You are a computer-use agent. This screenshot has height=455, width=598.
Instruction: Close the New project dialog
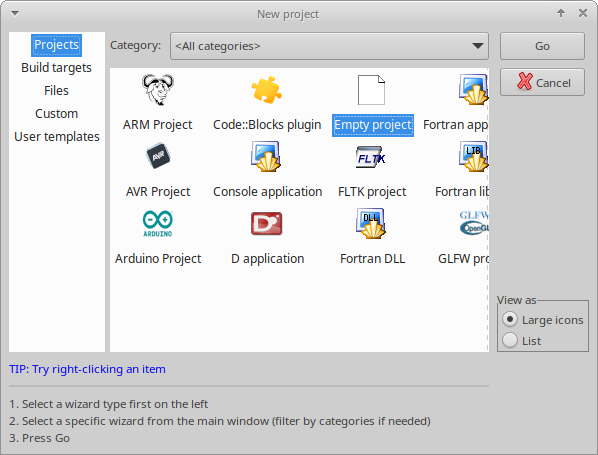[x=582, y=13]
